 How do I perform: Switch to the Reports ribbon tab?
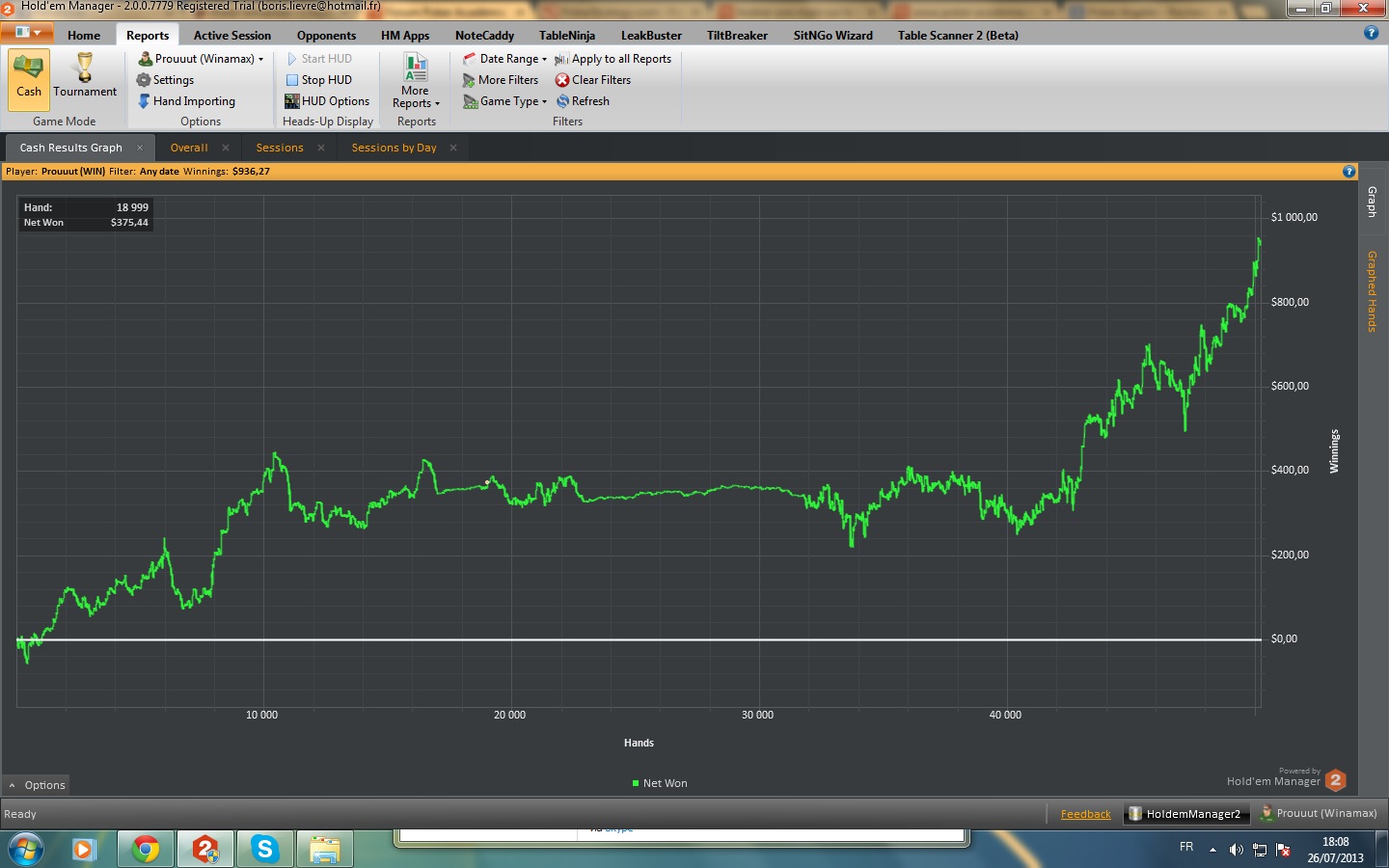(148, 36)
